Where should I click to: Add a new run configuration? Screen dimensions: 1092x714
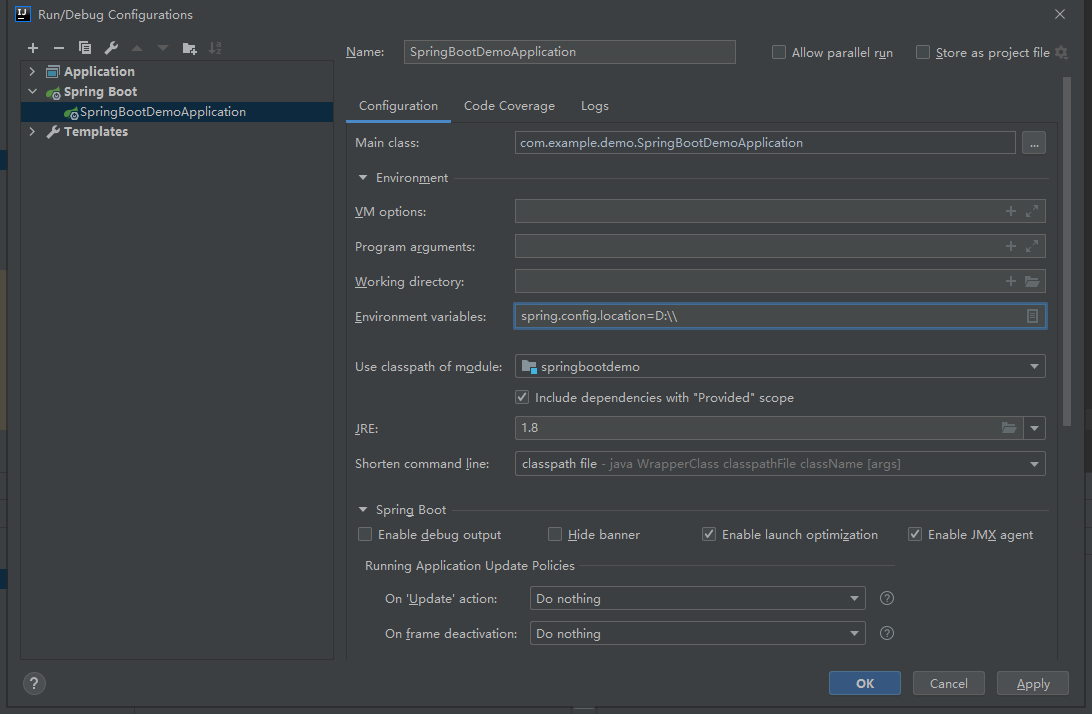33,48
